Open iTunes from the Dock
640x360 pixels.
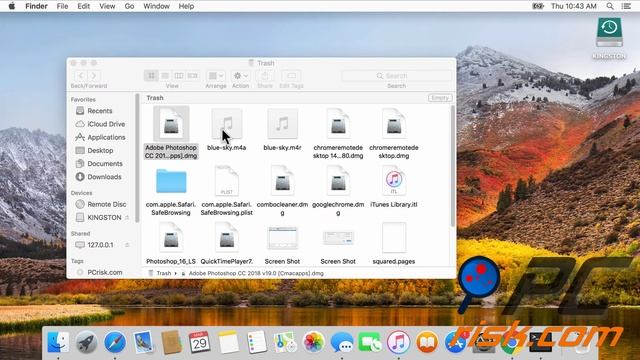coord(398,342)
